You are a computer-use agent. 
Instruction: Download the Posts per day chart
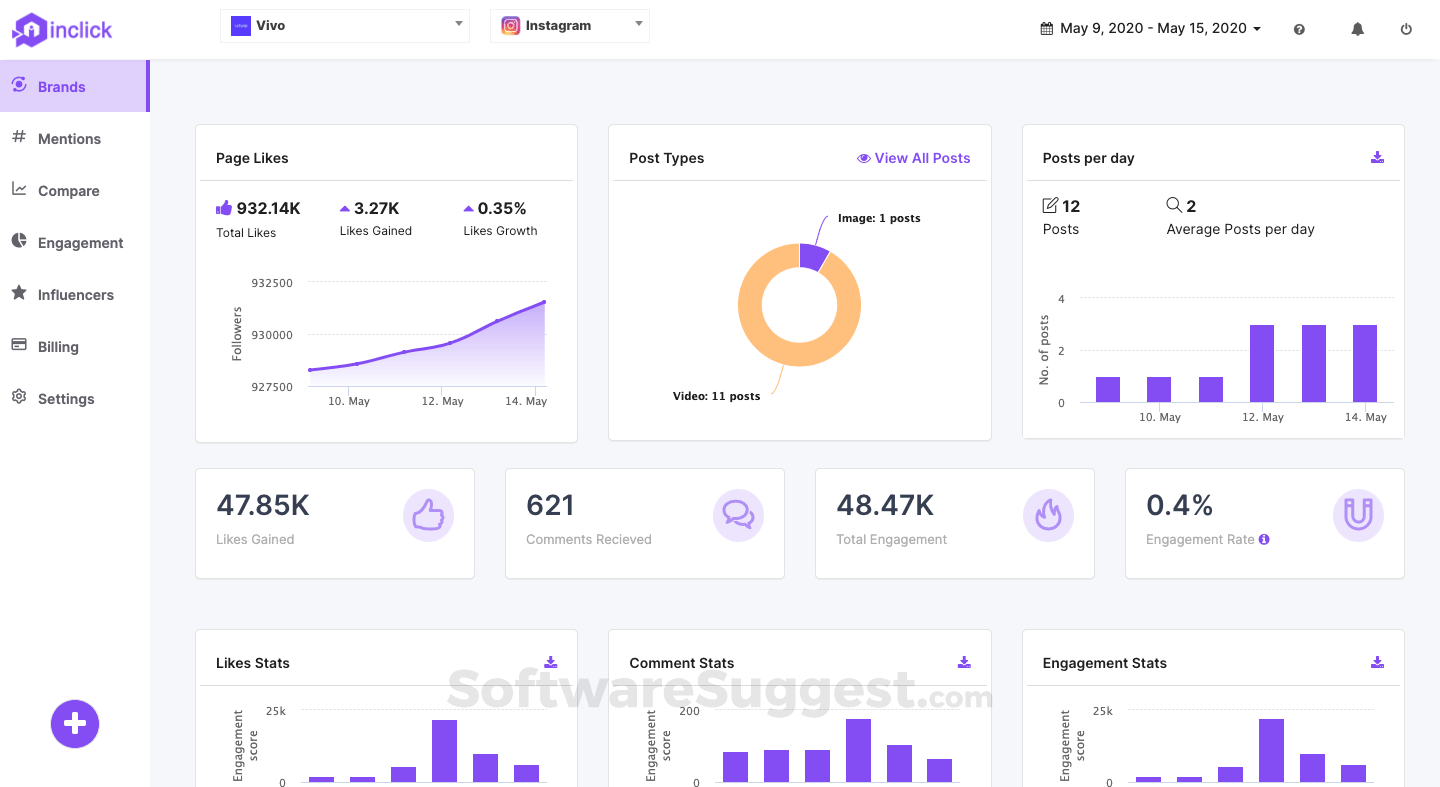(x=1377, y=157)
